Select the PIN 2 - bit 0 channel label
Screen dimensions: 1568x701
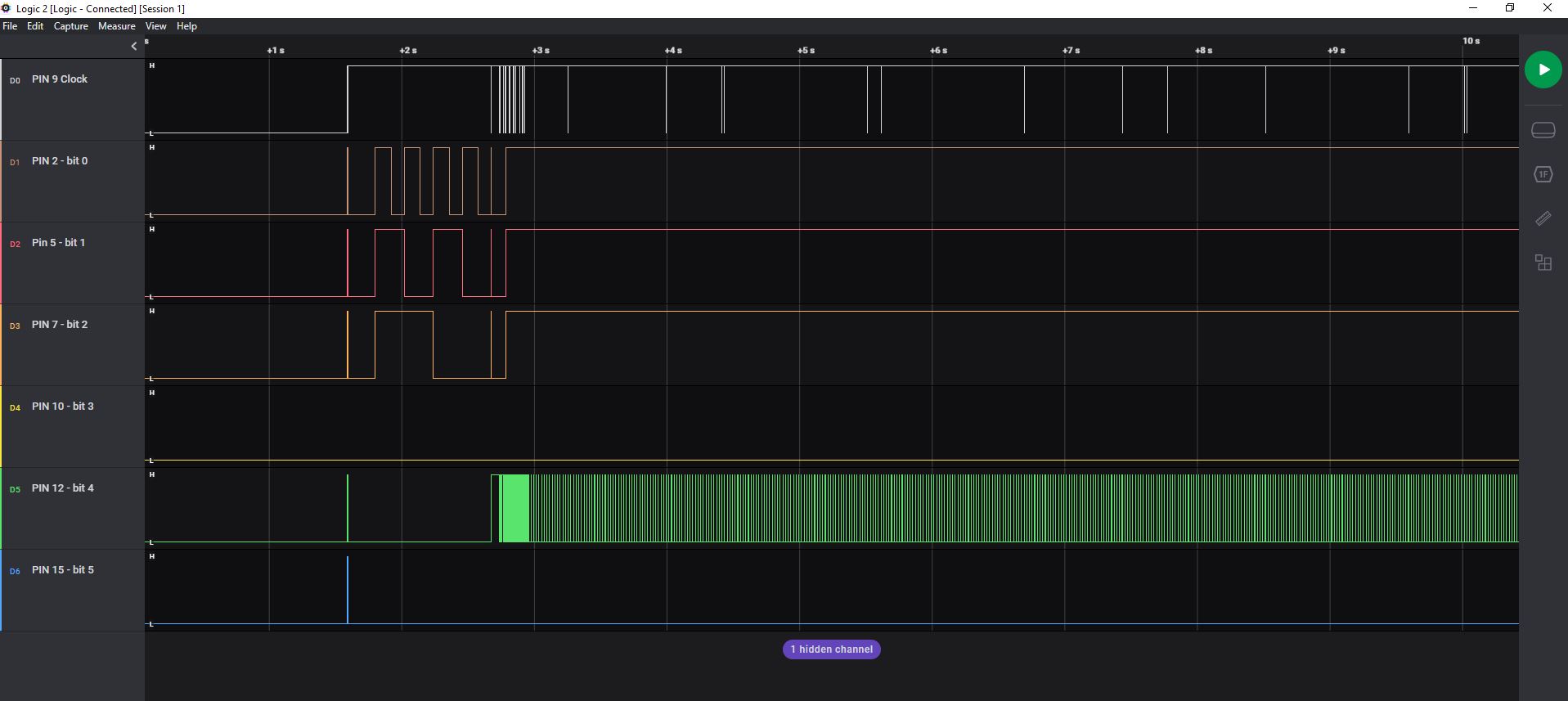click(60, 161)
